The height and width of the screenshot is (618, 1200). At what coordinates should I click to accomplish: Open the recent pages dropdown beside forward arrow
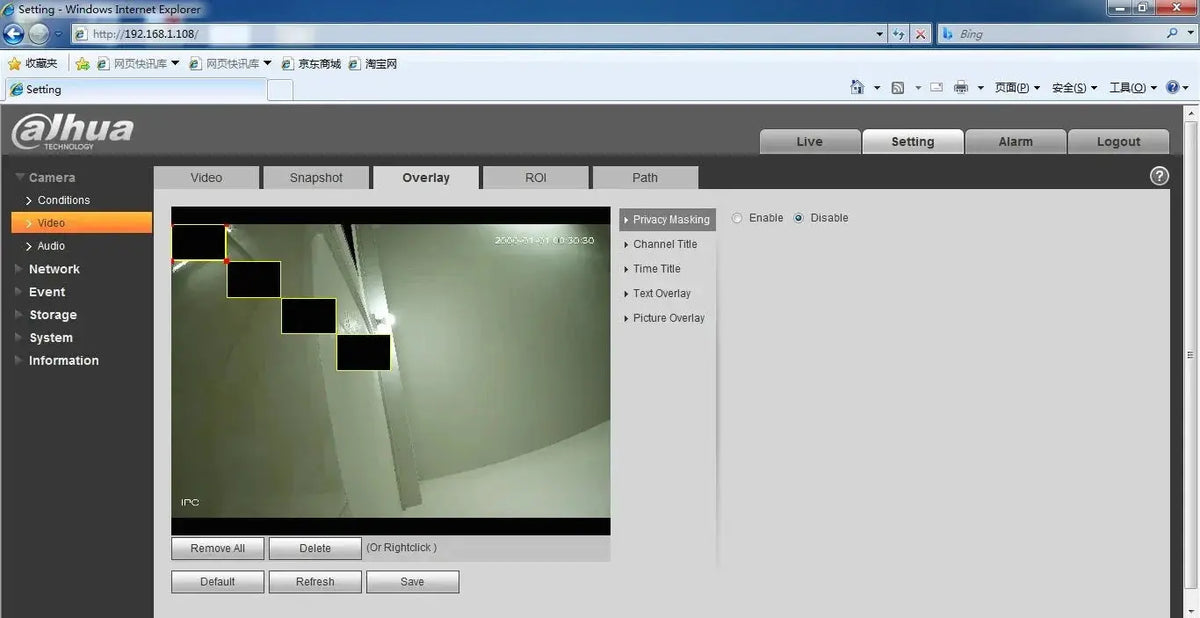tap(58, 34)
